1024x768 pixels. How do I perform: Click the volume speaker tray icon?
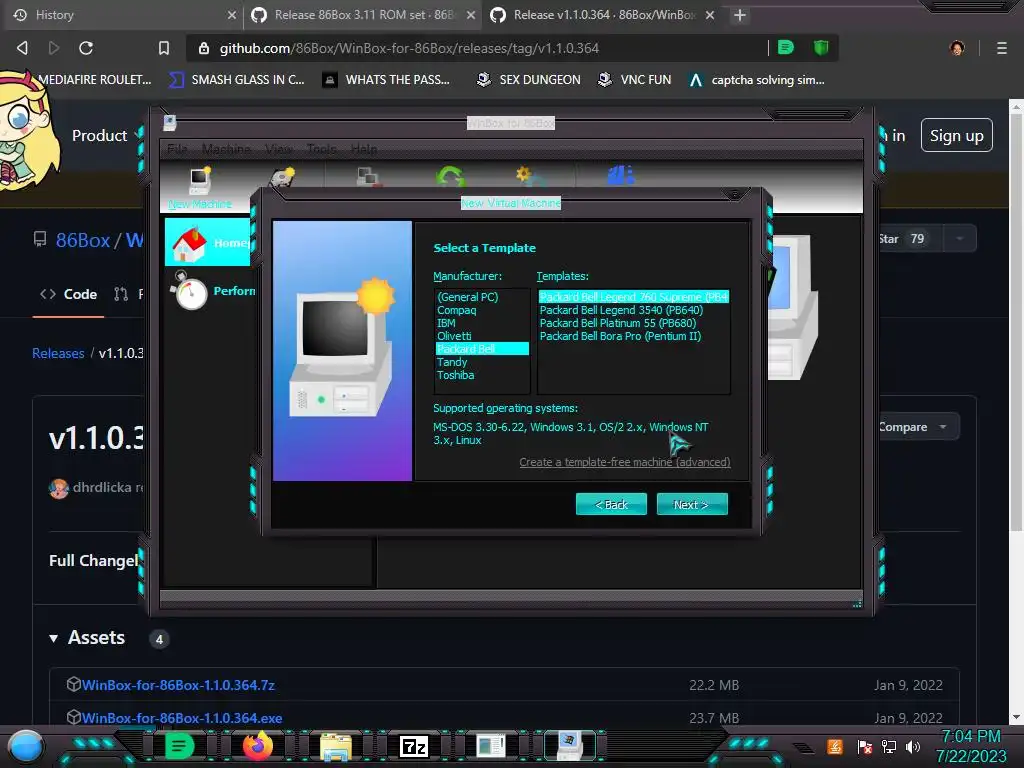[x=913, y=746]
